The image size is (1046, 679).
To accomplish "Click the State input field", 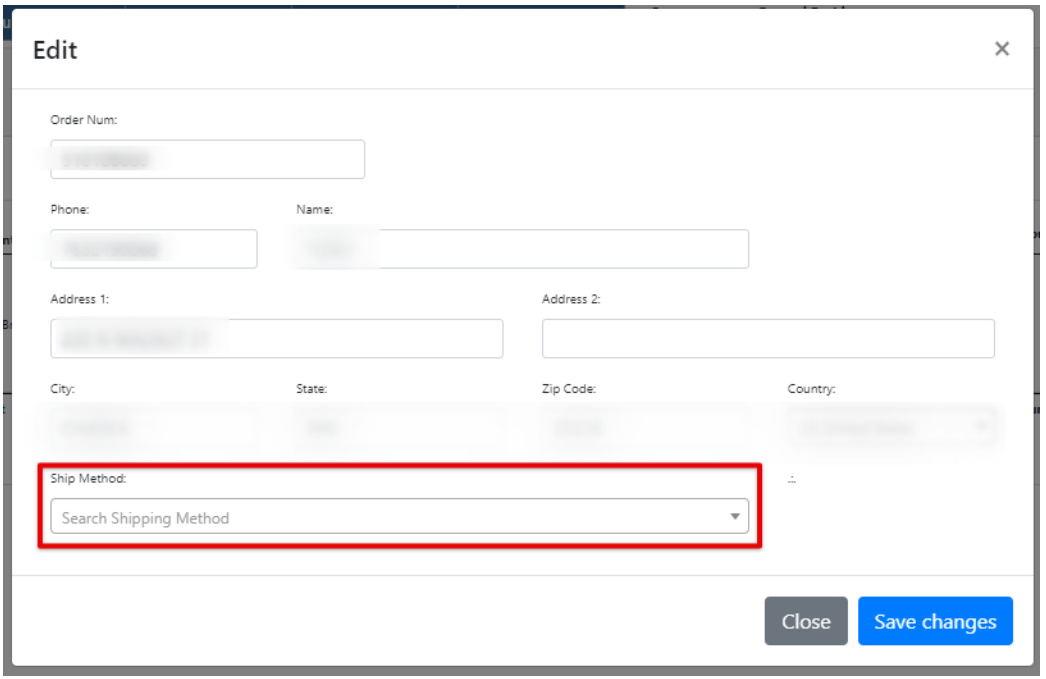I will pyautogui.click(x=399, y=428).
